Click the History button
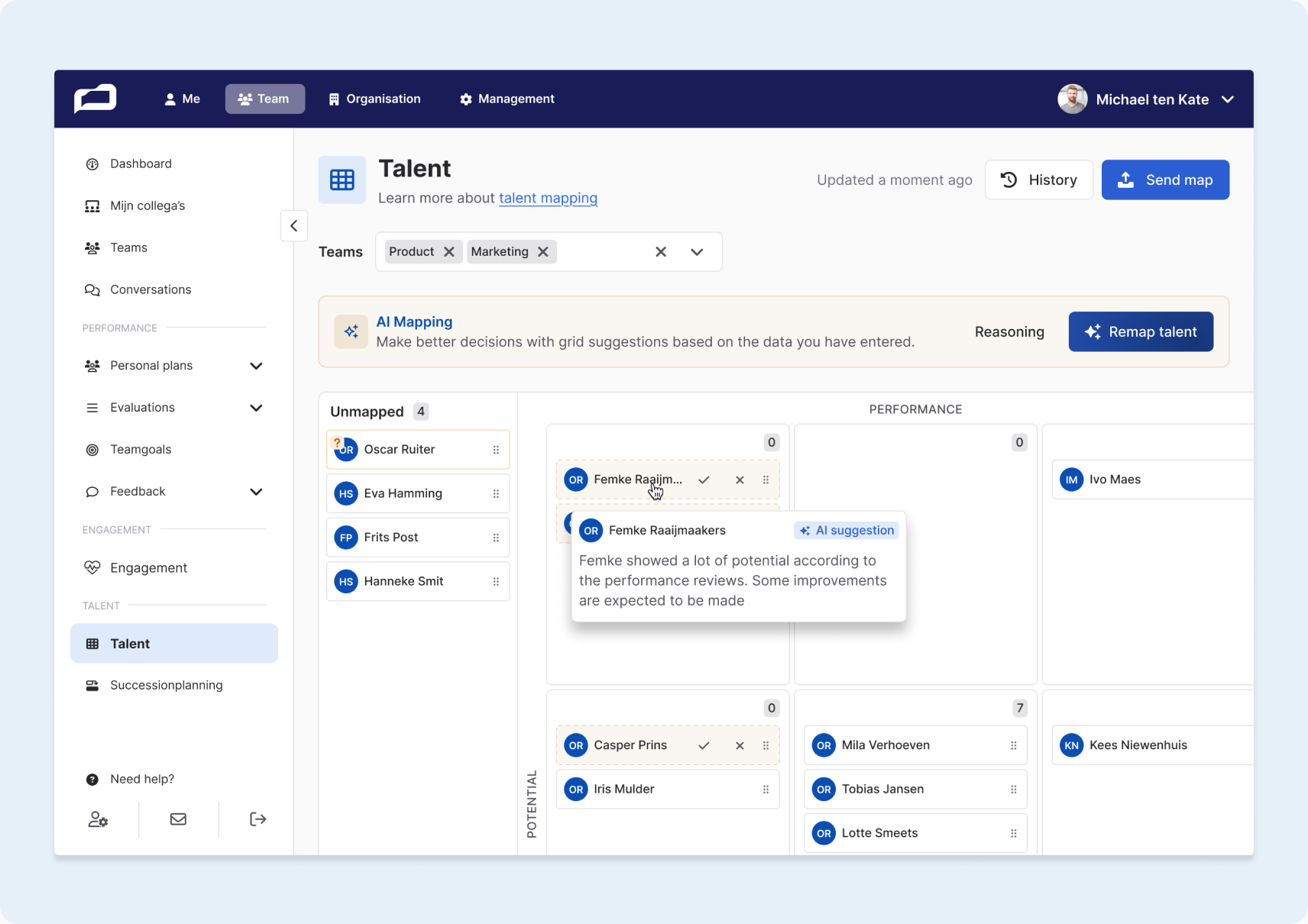The height and width of the screenshot is (924, 1308). pyautogui.click(x=1039, y=180)
